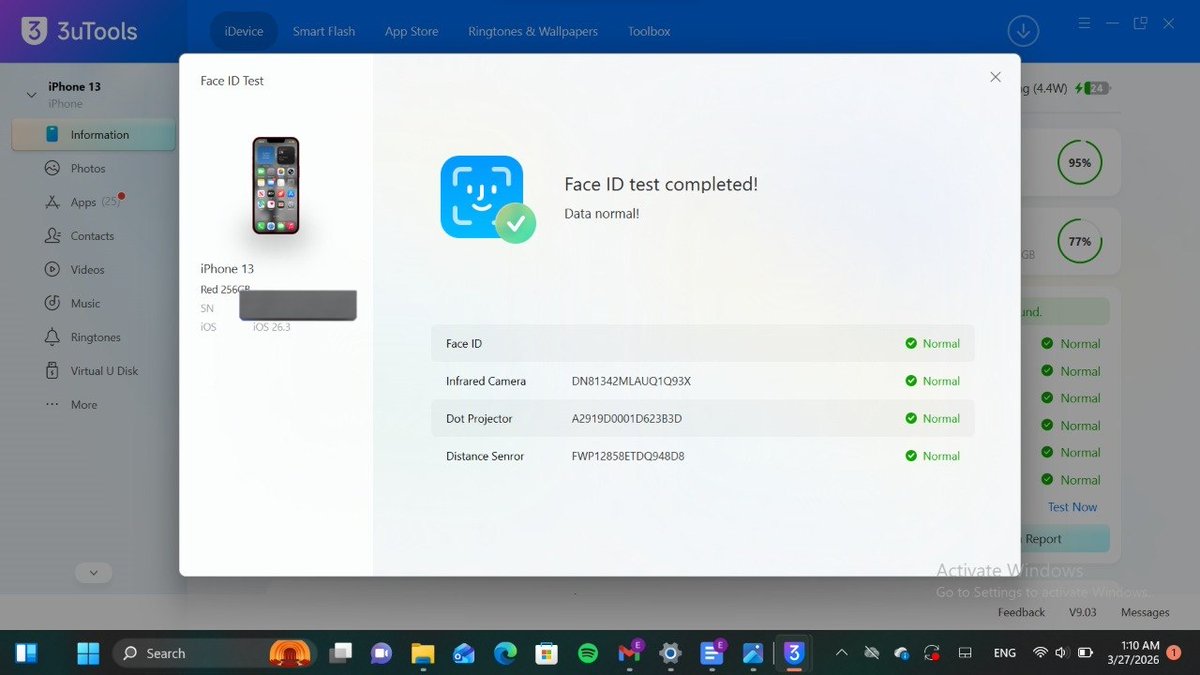
Task: Open the Information section in sidebar
Action: pos(94,135)
